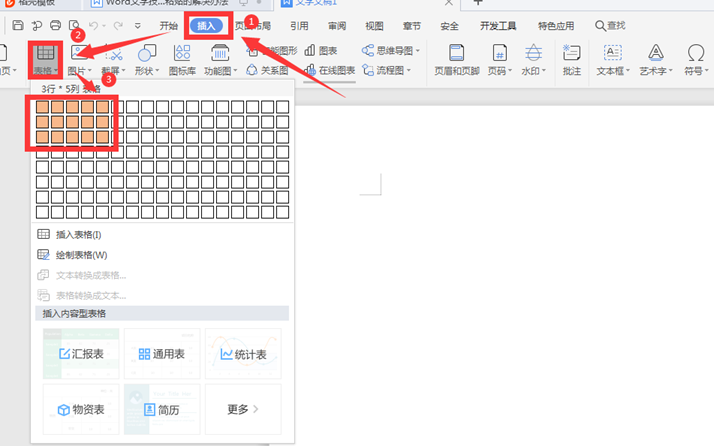Expand 流程图 dropdown arrow
Viewport: 714px width, 446px height.
[408, 70]
